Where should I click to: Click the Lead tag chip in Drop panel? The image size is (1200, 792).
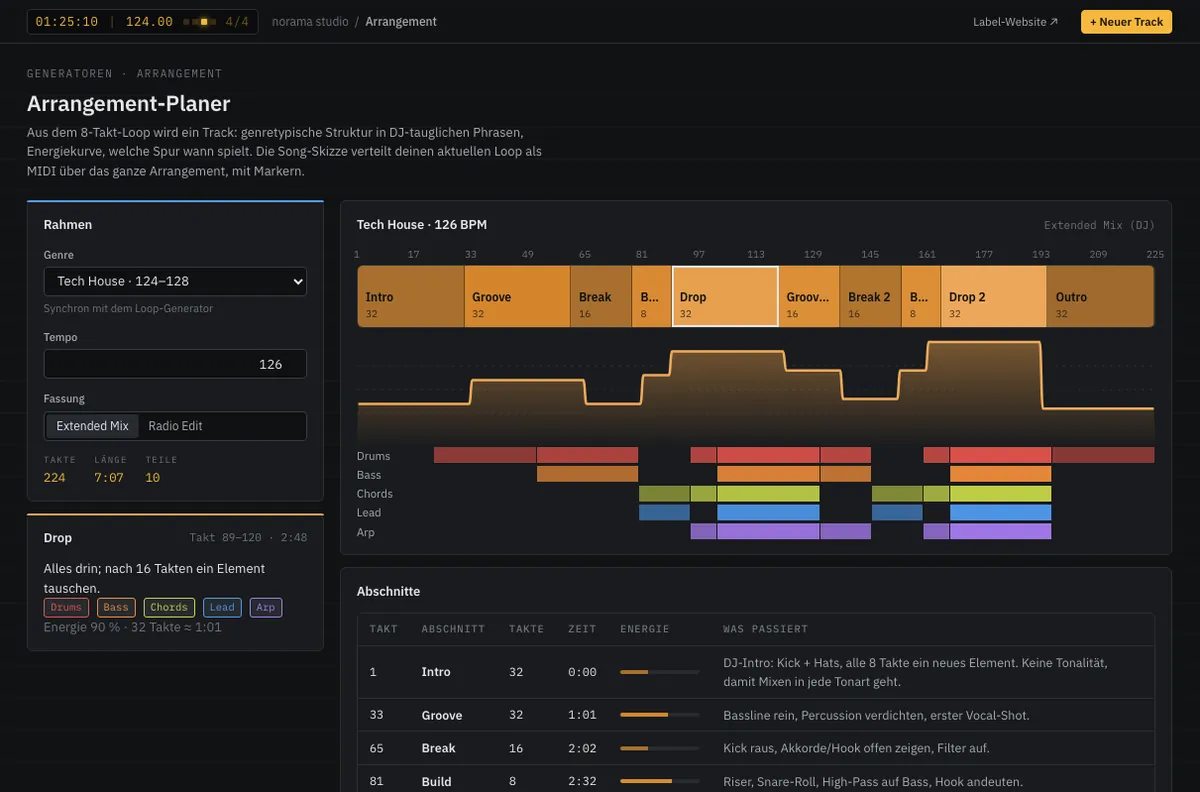click(222, 607)
